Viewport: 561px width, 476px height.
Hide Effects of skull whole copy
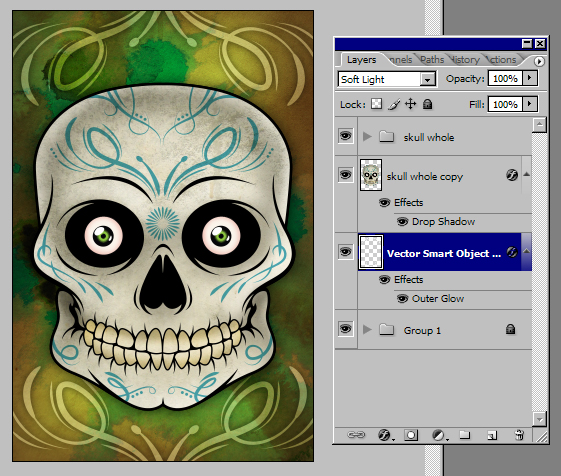(x=384, y=203)
